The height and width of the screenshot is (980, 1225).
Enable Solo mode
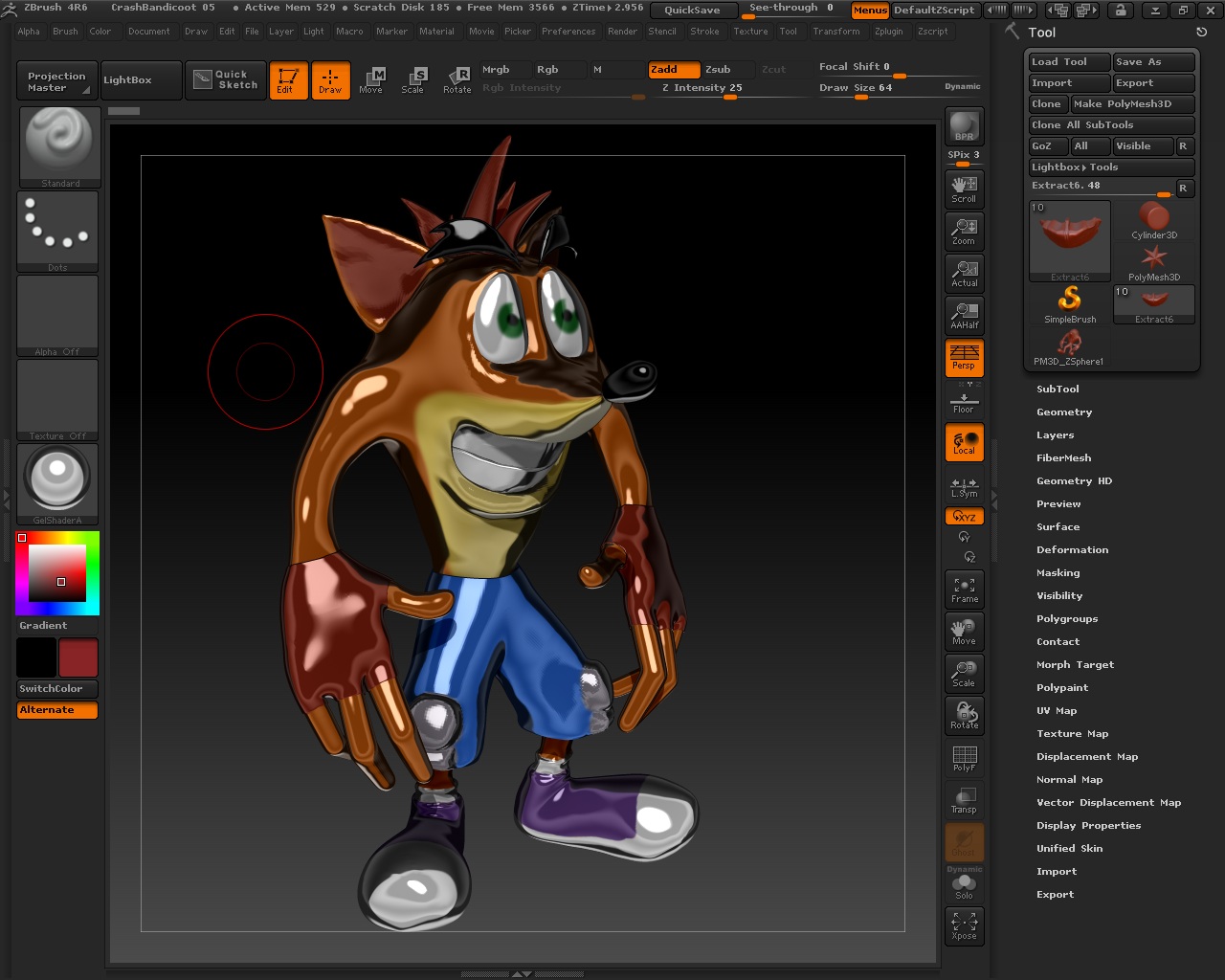(x=964, y=887)
